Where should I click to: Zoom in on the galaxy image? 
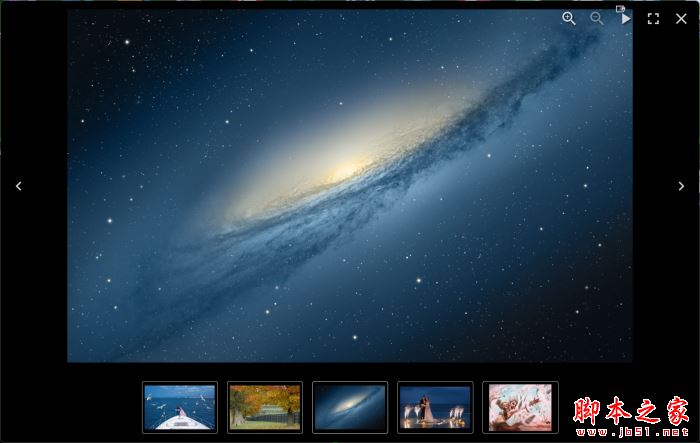(569, 18)
